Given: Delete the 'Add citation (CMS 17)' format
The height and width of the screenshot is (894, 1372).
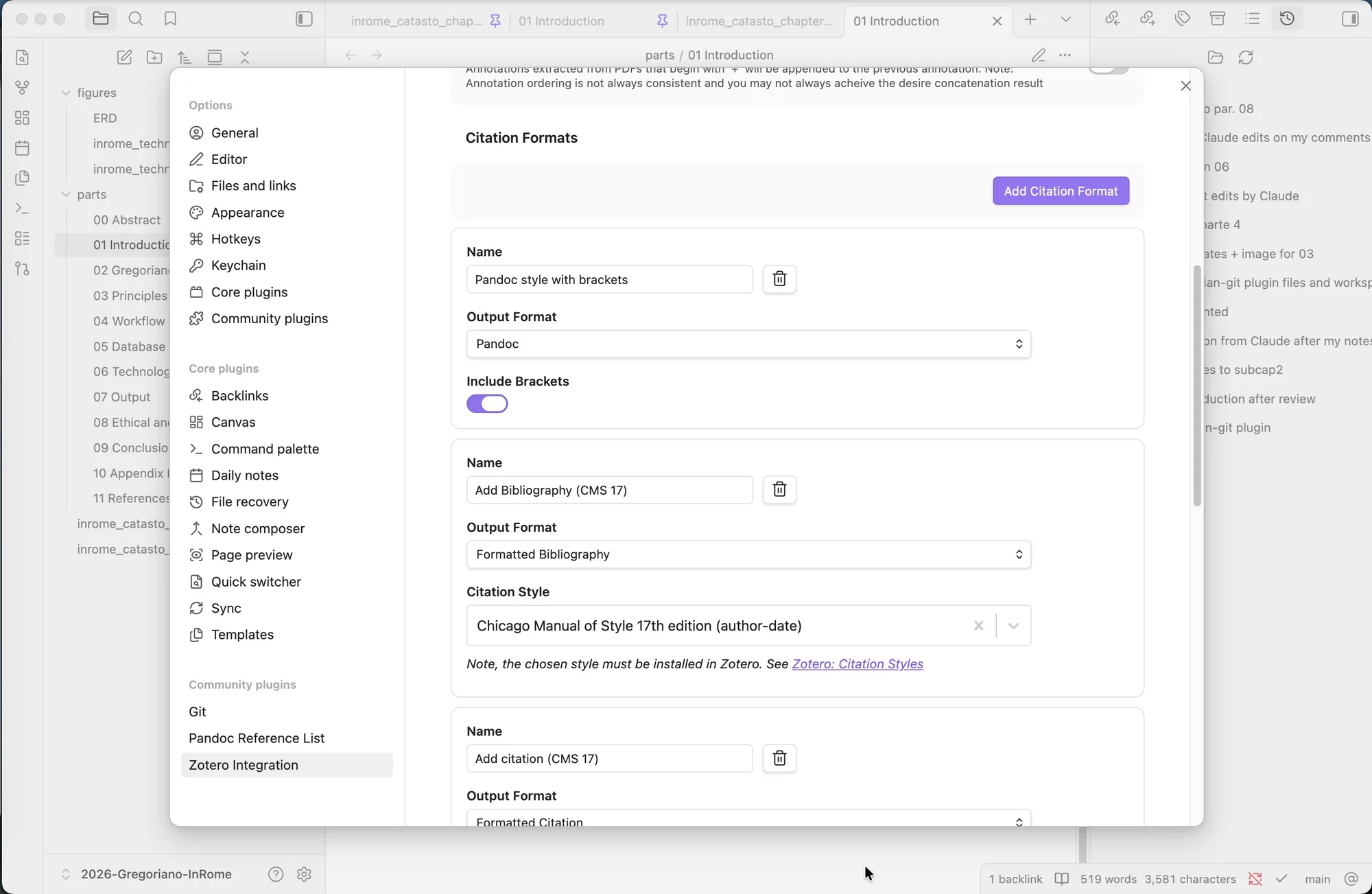Looking at the screenshot, I should pos(779,758).
